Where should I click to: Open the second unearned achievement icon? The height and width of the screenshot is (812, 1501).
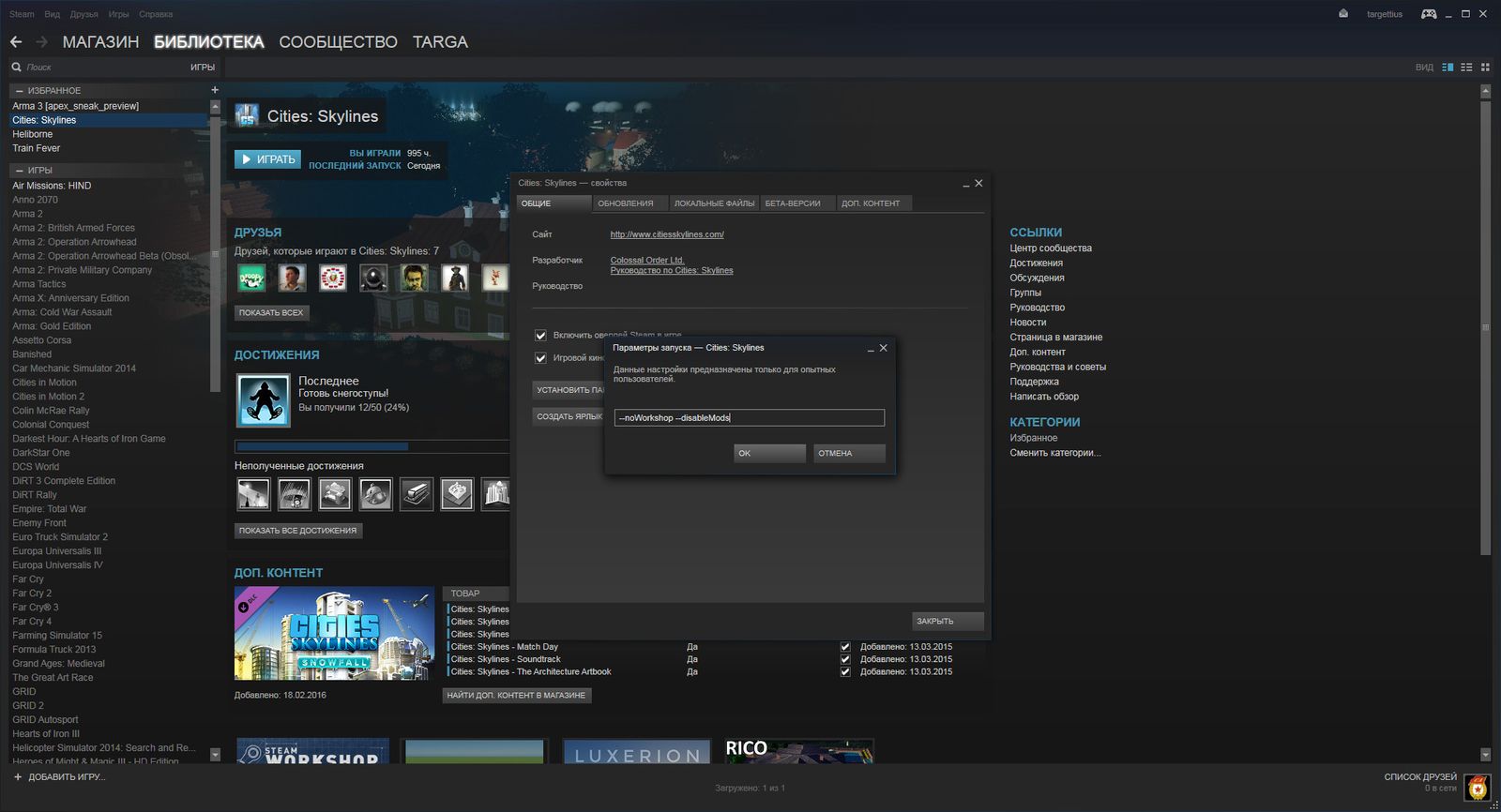(295, 494)
